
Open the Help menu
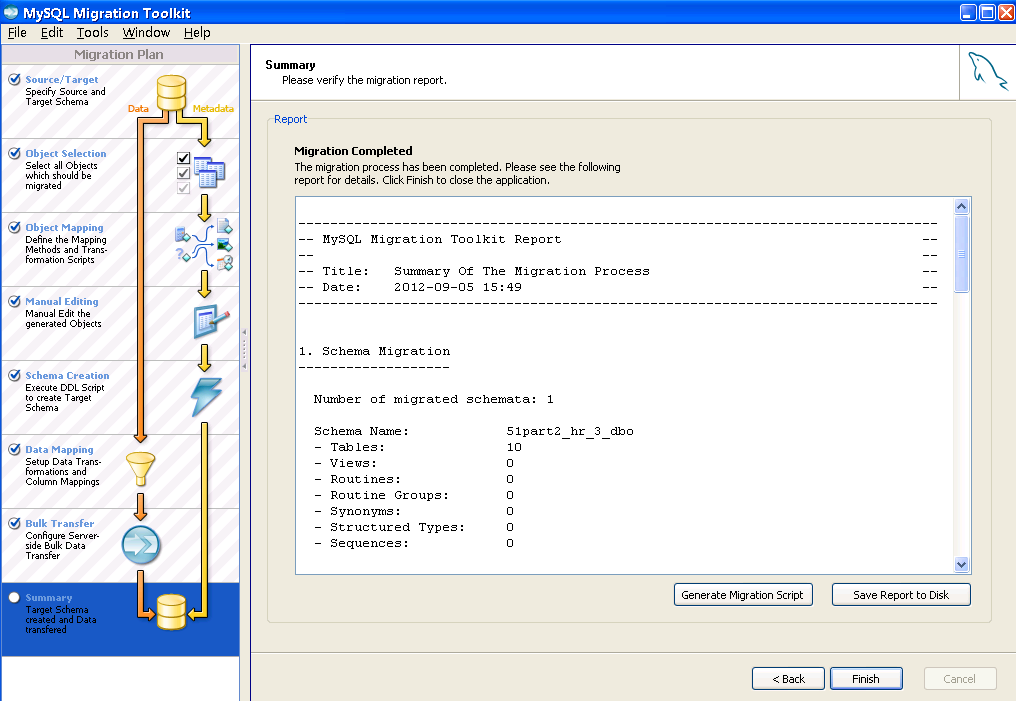[197, 32]
